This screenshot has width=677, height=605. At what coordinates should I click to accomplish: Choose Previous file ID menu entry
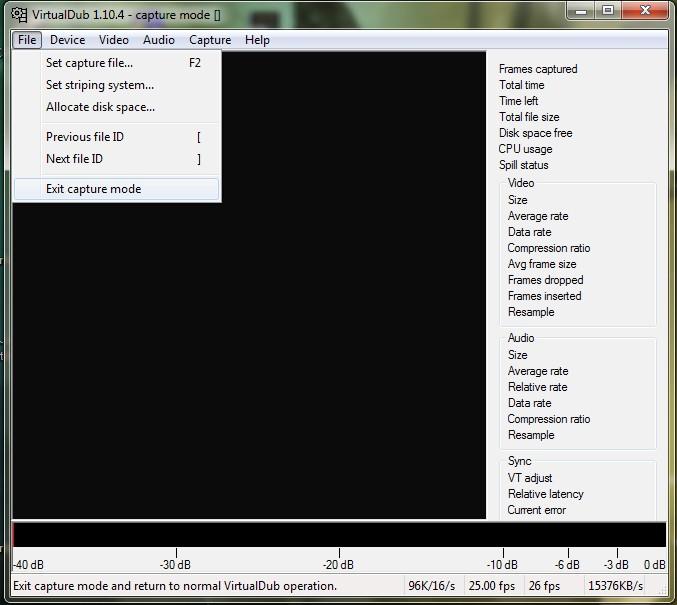[117, 137]
